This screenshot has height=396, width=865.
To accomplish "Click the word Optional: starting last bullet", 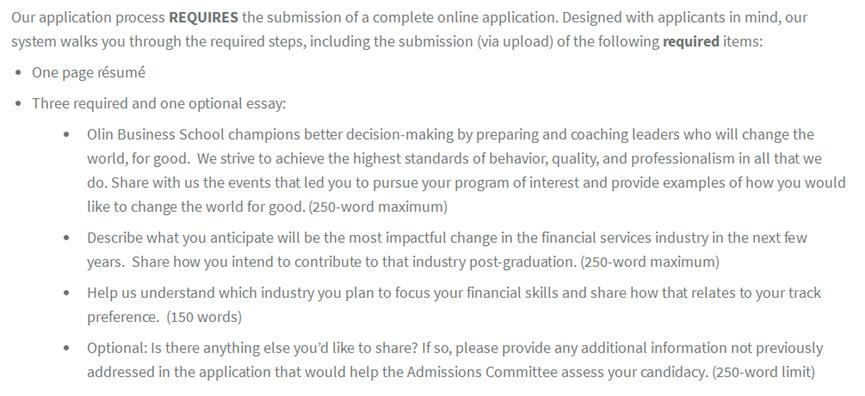I will pos(113,348).
